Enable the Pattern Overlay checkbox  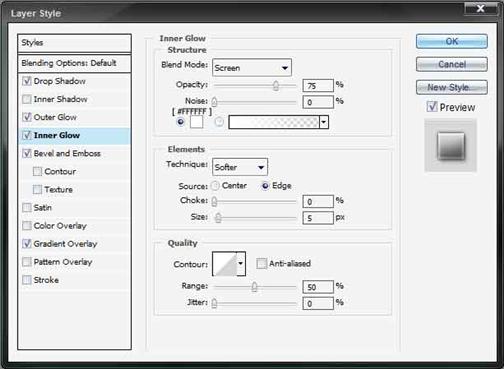coord(27,262)
